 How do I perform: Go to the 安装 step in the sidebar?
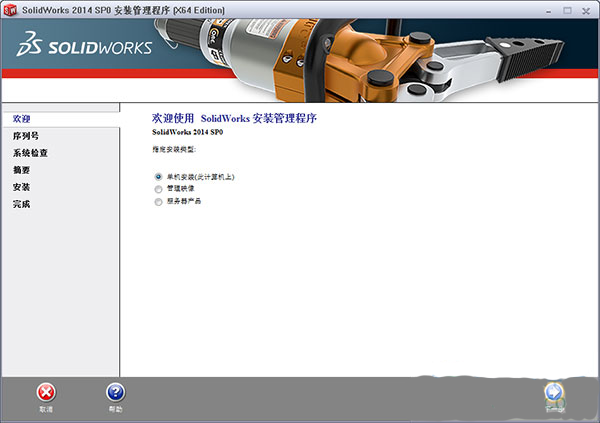coord(21,187)
